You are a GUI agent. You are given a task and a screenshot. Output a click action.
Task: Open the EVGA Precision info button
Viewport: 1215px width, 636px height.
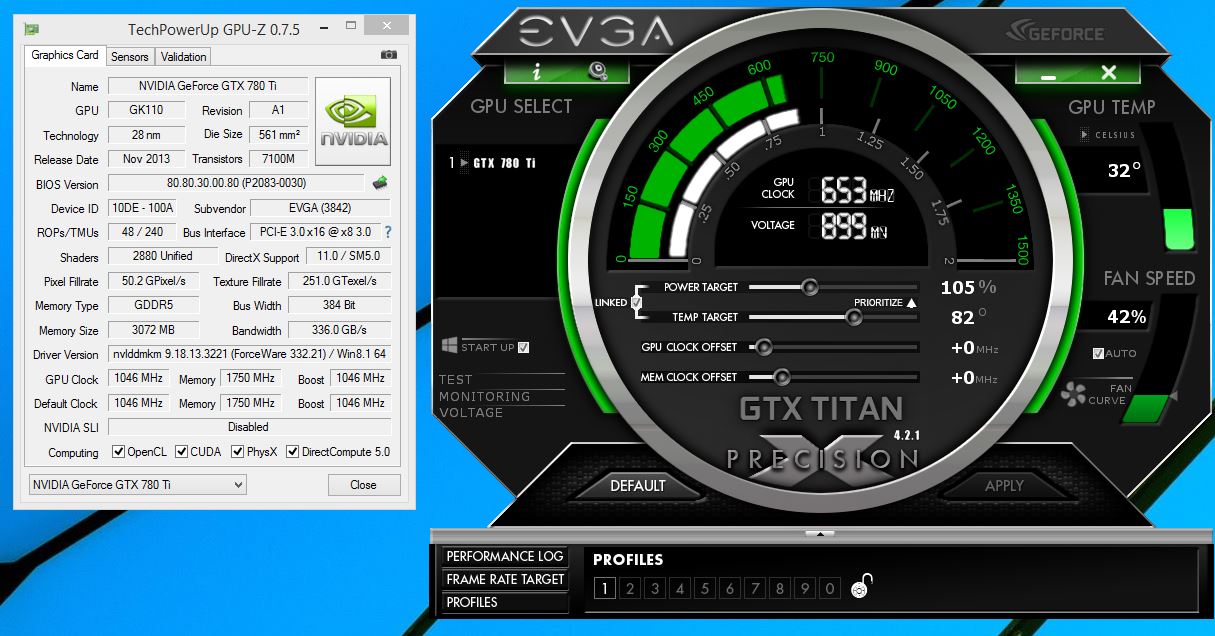(538, 70)
